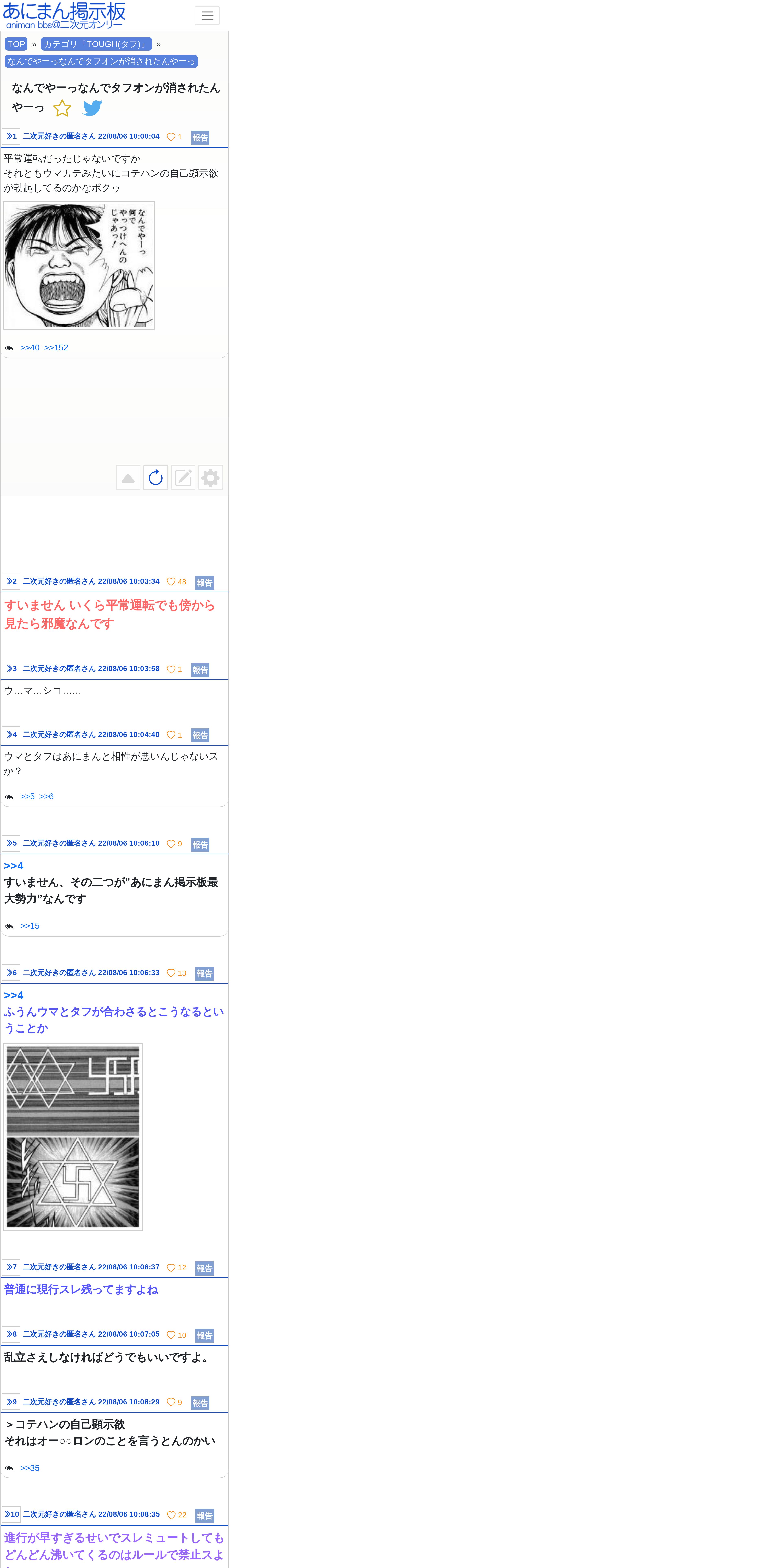Click reply arrow icon under post 1
This screenshot has width=784, height=1568.
tap(9, 348)
